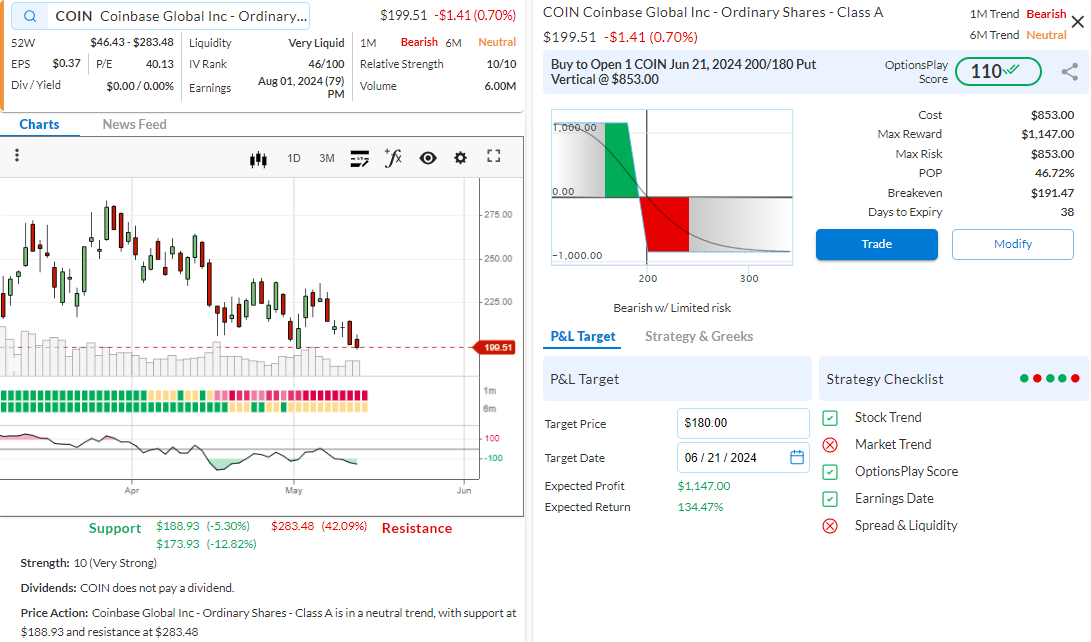
Task: Click the Expected Return value 134.47%
Action: (700, 507)
